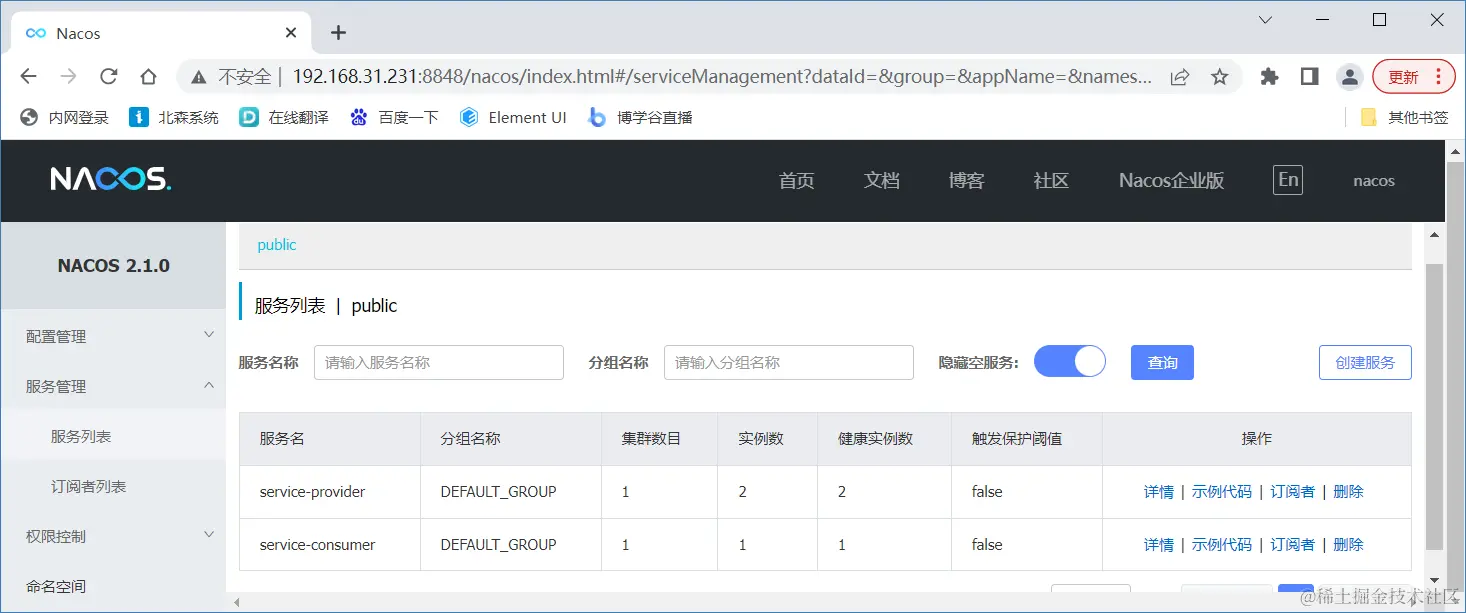Click the 服务名称 input field
Viewport: 1466px width, 613px height.
439,362
